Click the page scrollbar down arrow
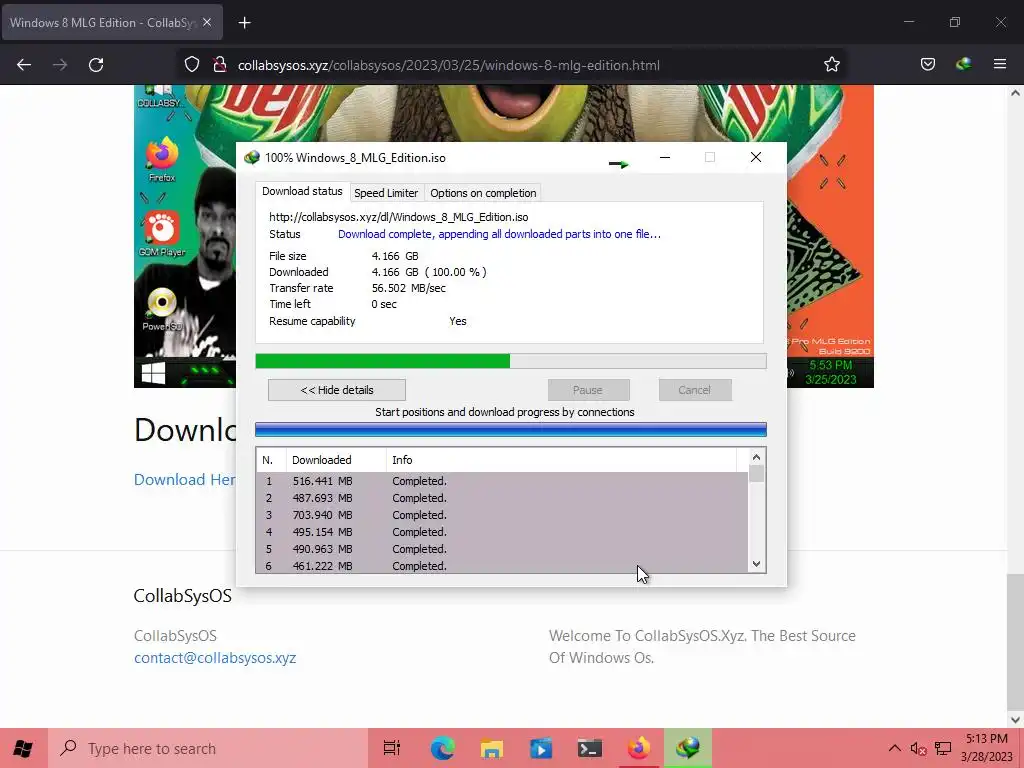This screenshot has width=1024, height=768. tap(1016, 720)
